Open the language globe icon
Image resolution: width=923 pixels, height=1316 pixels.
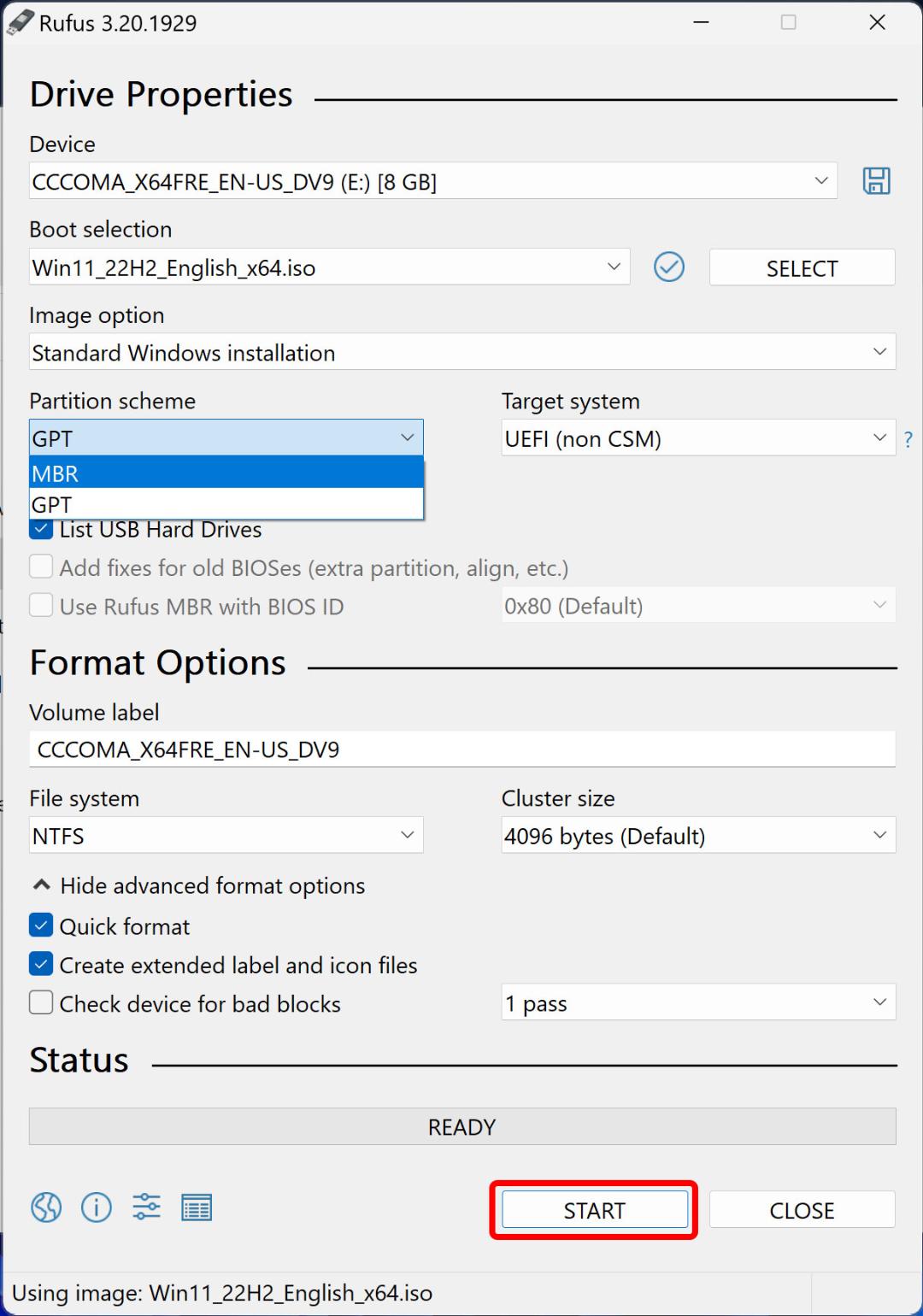[x=46, y=1207]
